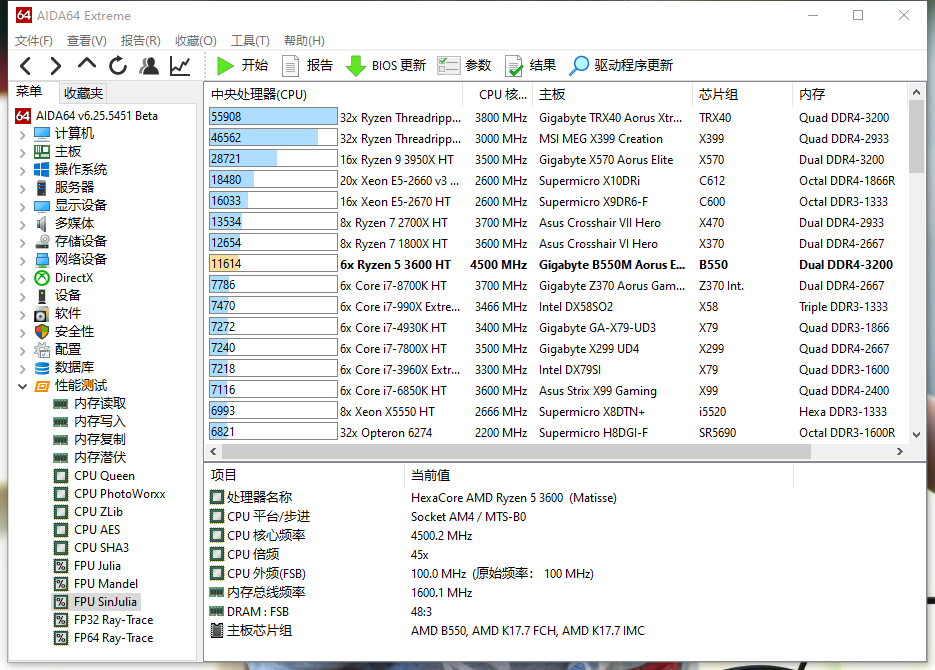This screenshot has width=935, height=670.
Task: Expand the 存储设备 tree node
Action: (x=22, y=243)
